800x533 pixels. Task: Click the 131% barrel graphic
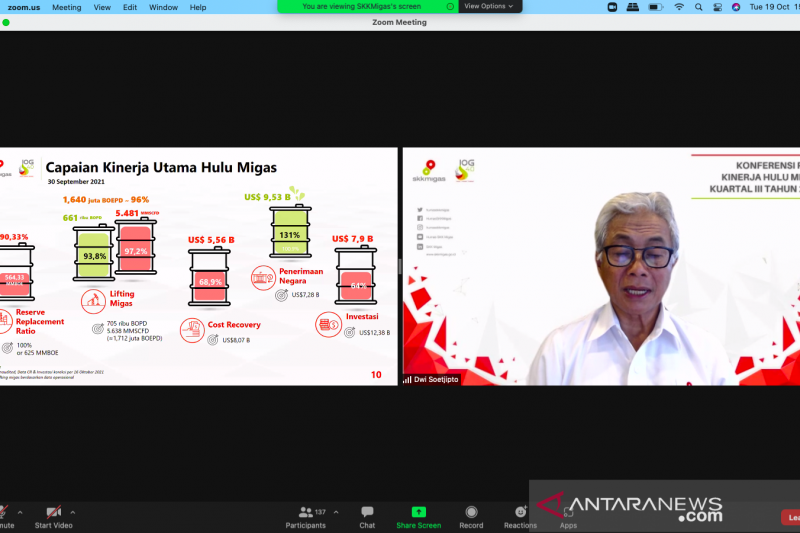pos(290,231)
